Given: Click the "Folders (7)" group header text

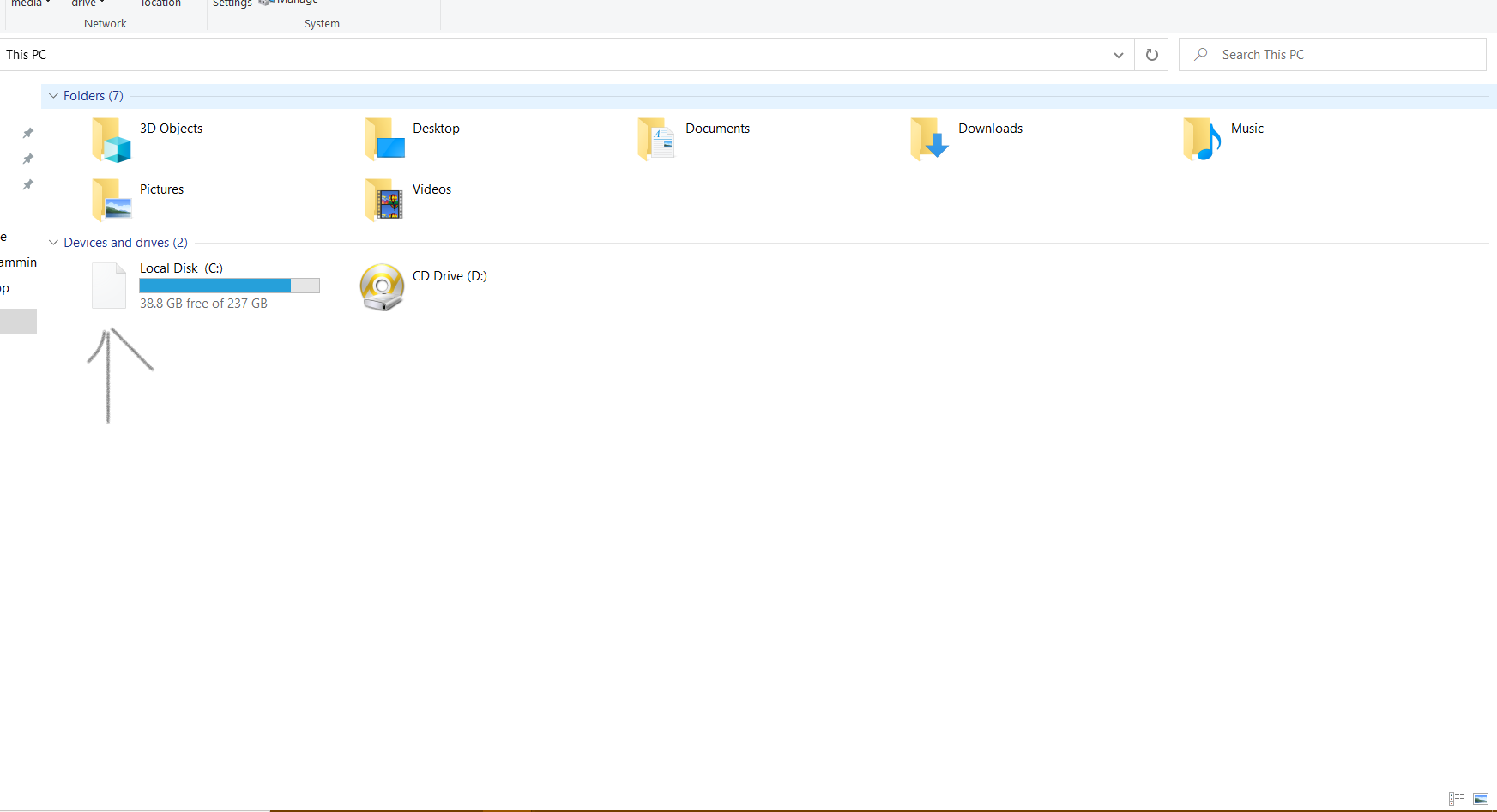Looking at the screenshot, I should pyautogui.click(x=94, y=96).
